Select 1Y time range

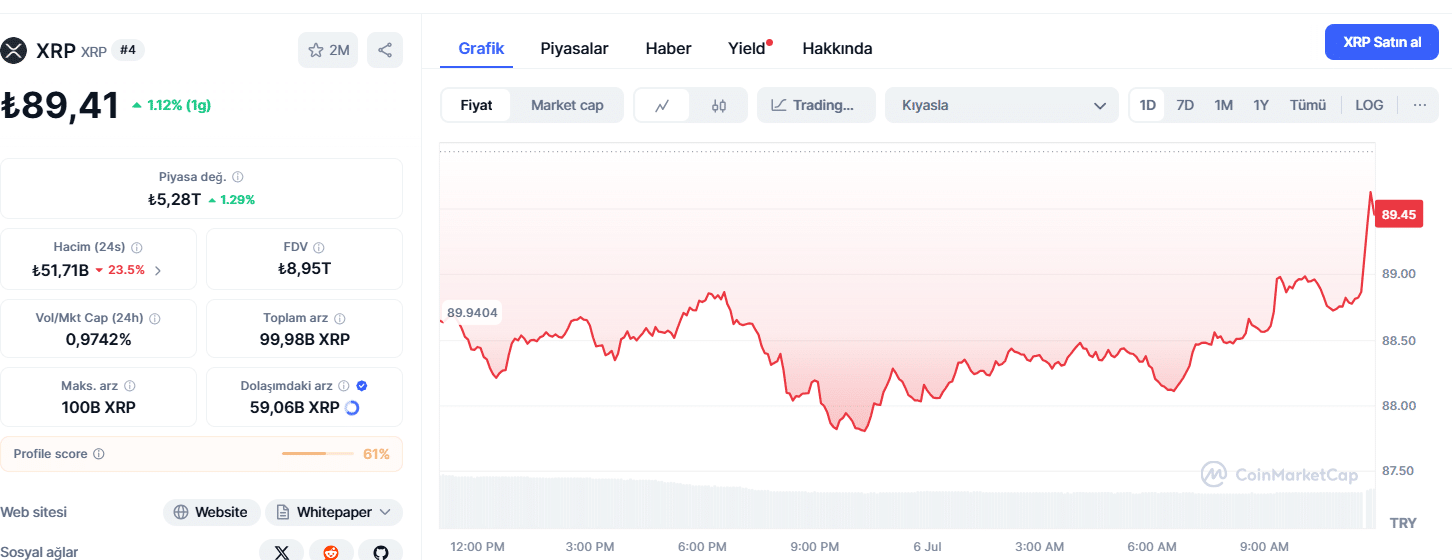click(x=1261, y=105)
